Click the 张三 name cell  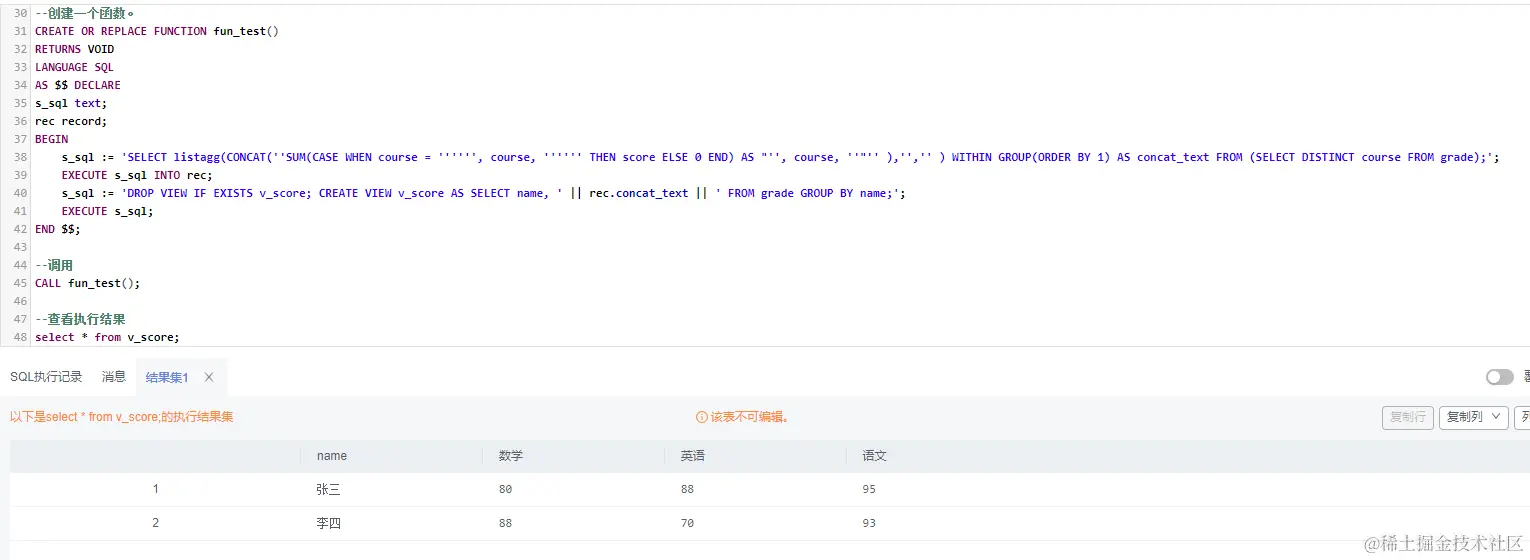click(x=328, y=490)
